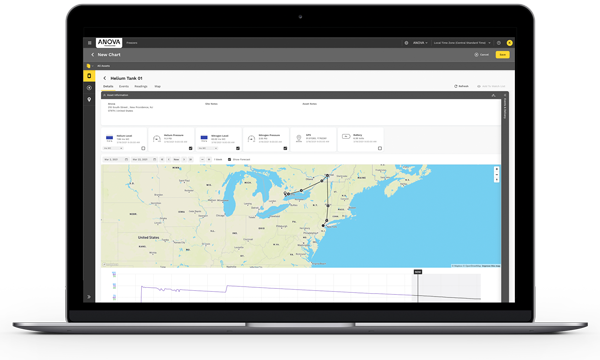The width and height of the screenshot is (600, 360).
Task: Click the yellow Save button
Action: point(502,55)
